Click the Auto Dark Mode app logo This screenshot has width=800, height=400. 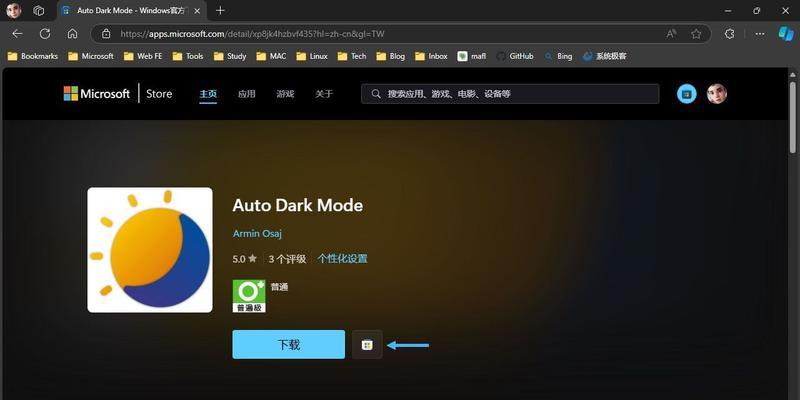tap(150, 250)
